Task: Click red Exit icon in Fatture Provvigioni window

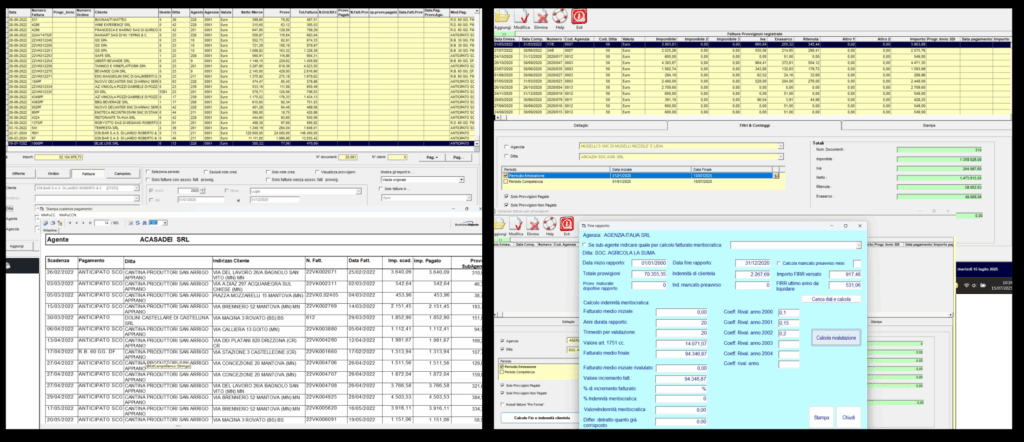Action: [579, 16]
